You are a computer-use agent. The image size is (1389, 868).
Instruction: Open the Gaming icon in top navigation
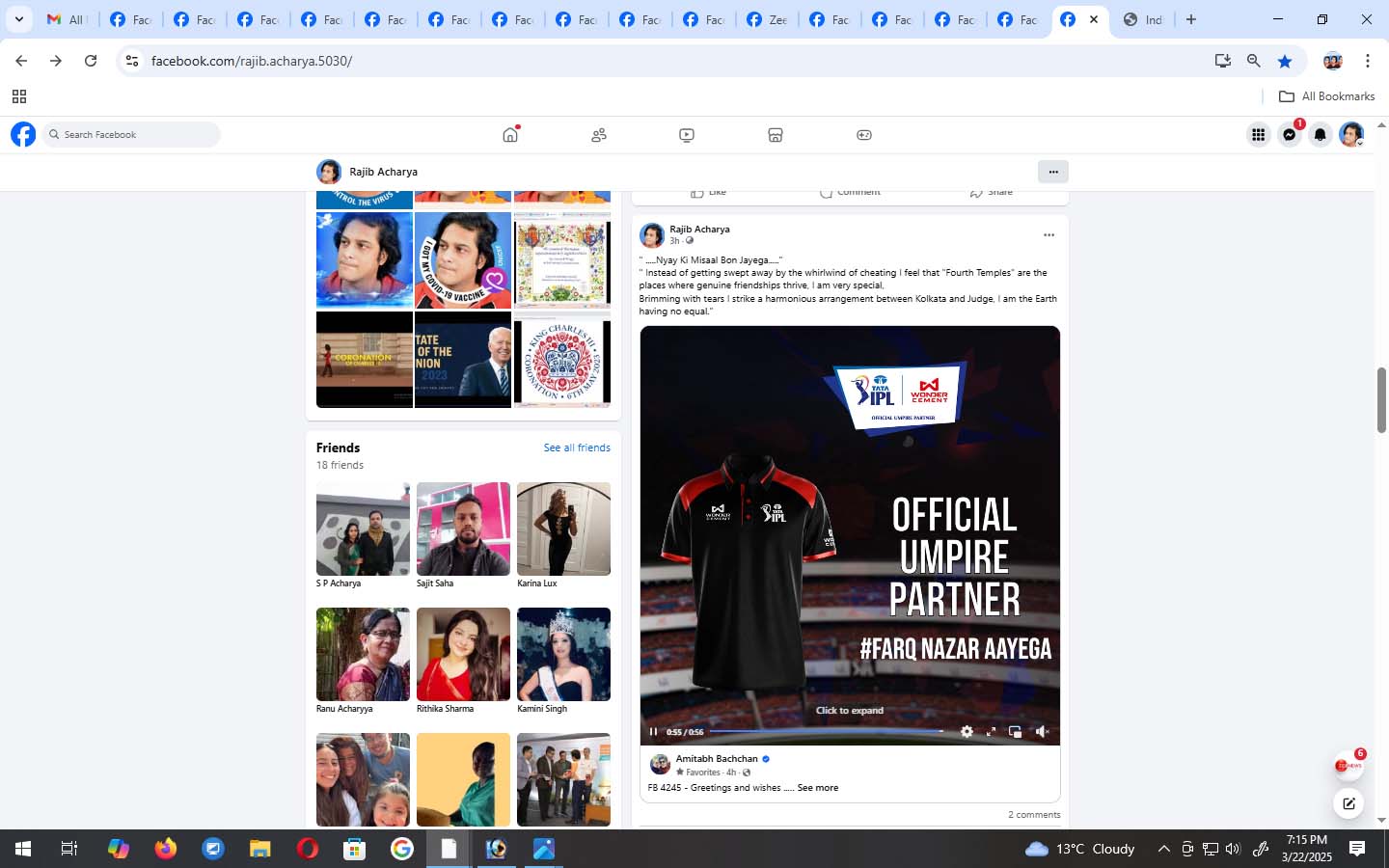tap(864, 135)
